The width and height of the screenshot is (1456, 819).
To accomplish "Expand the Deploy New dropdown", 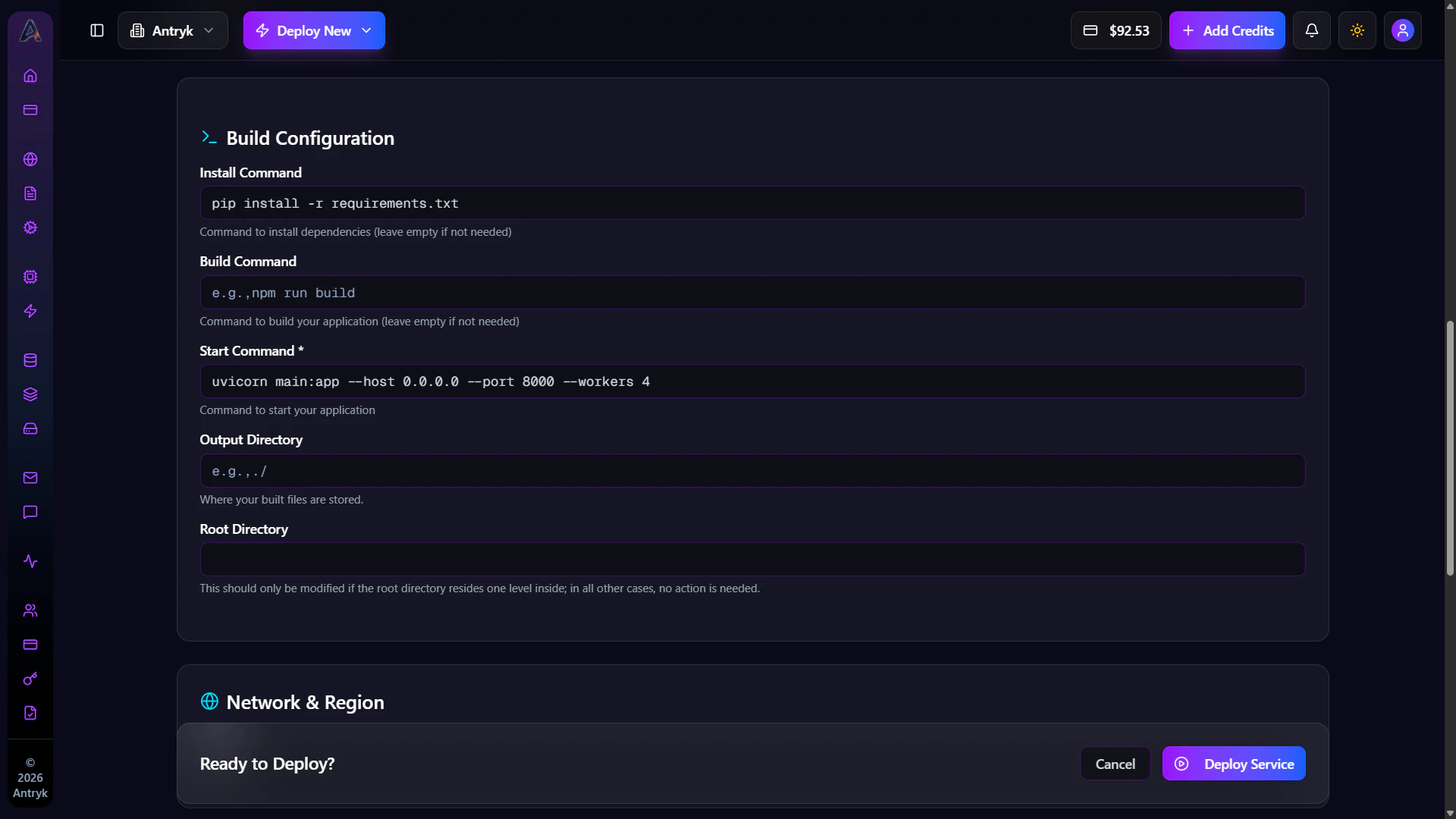I will [x=314, y=30].
